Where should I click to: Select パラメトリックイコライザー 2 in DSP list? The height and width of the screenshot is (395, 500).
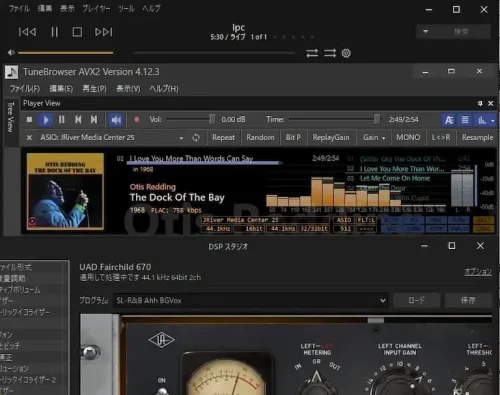[x=28, y=380]
